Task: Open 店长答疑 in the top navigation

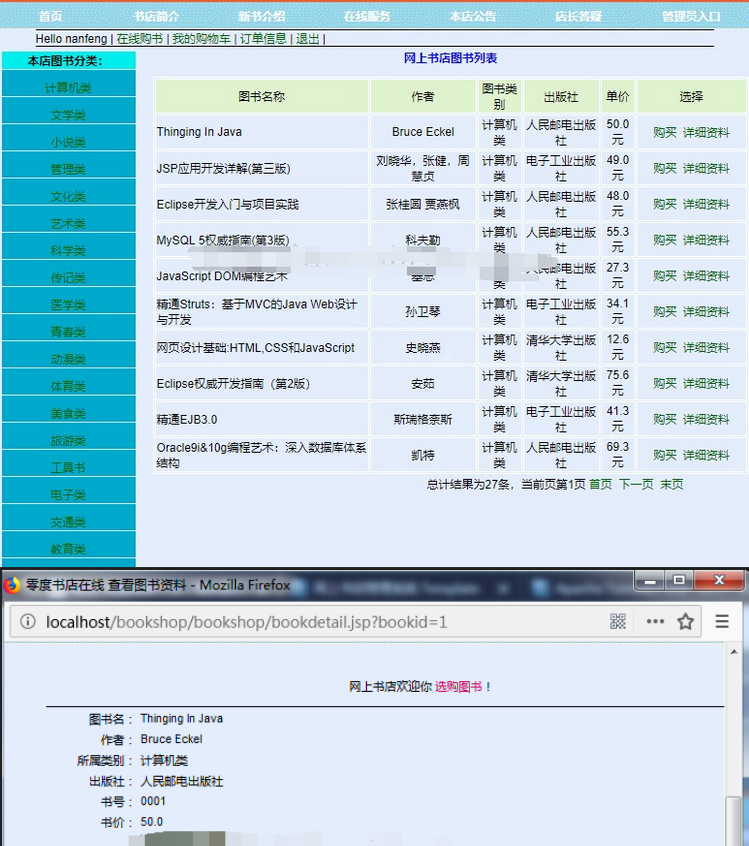Action: click(x=579, y=16)
